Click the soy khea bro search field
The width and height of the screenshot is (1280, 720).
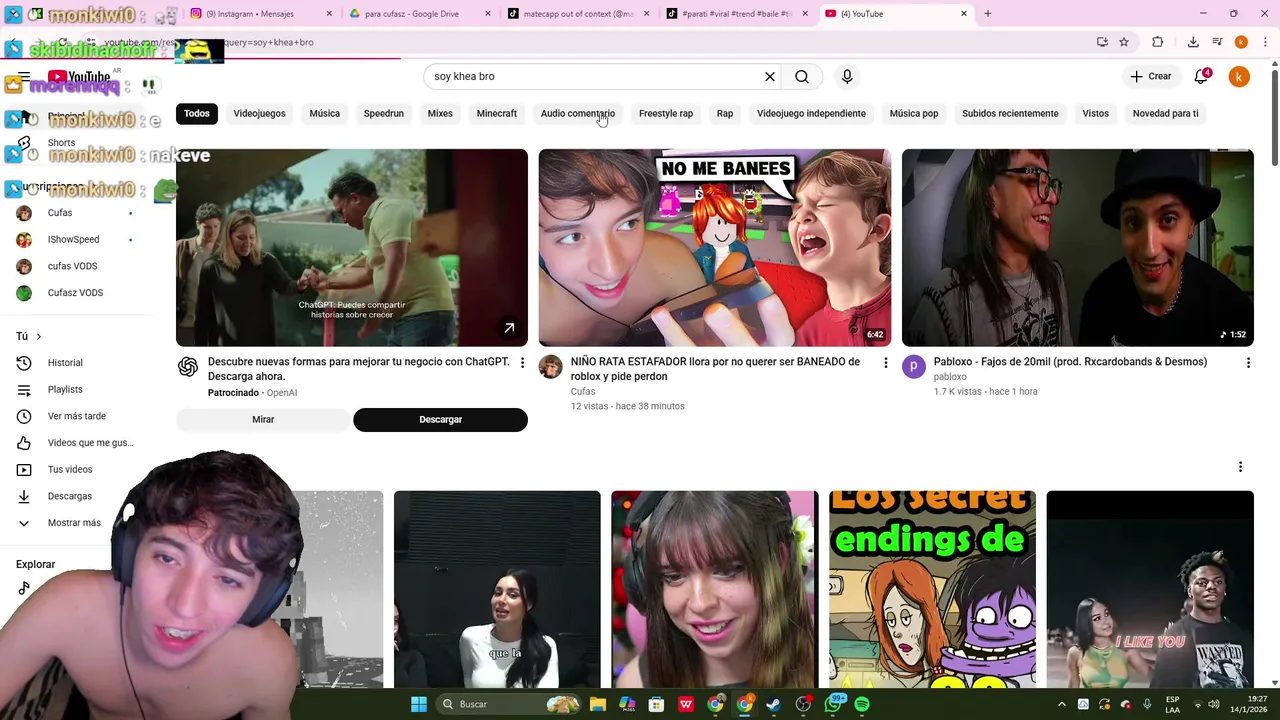pos(595,76)
